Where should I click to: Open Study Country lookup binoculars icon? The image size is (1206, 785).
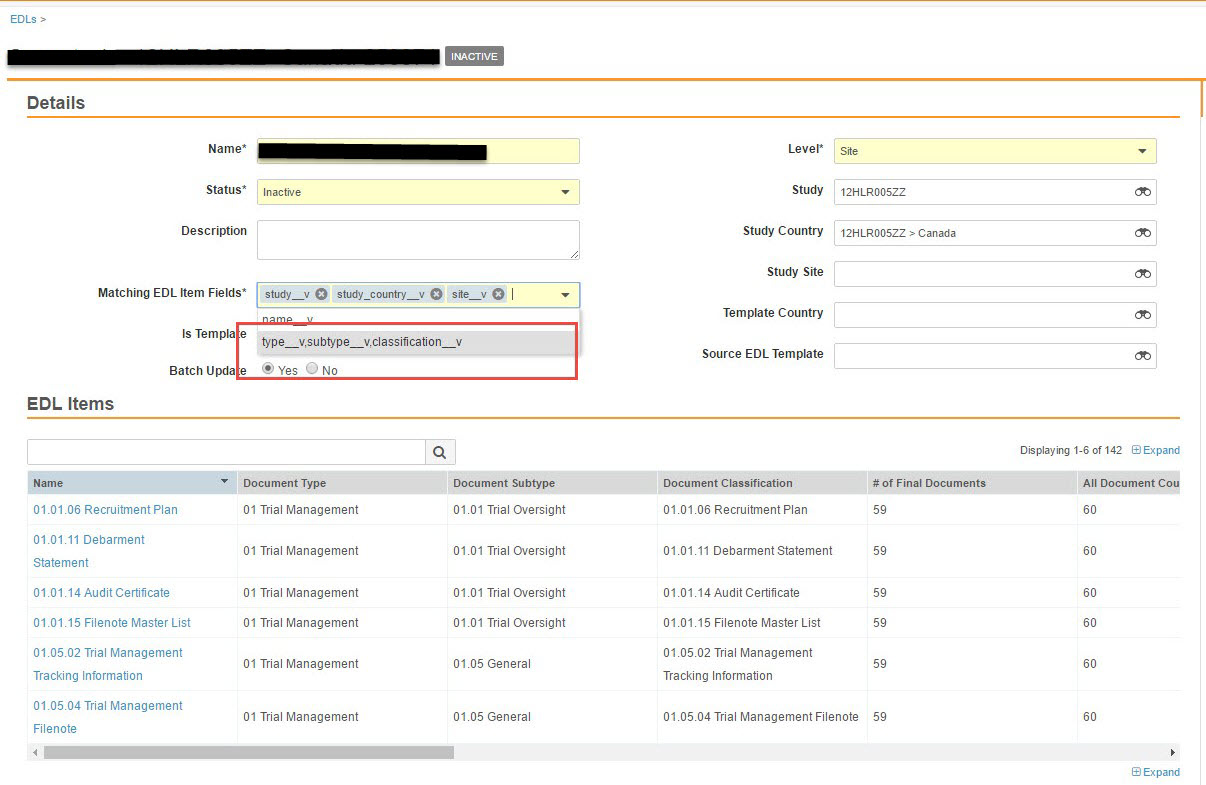click(x=1142, y=233)
